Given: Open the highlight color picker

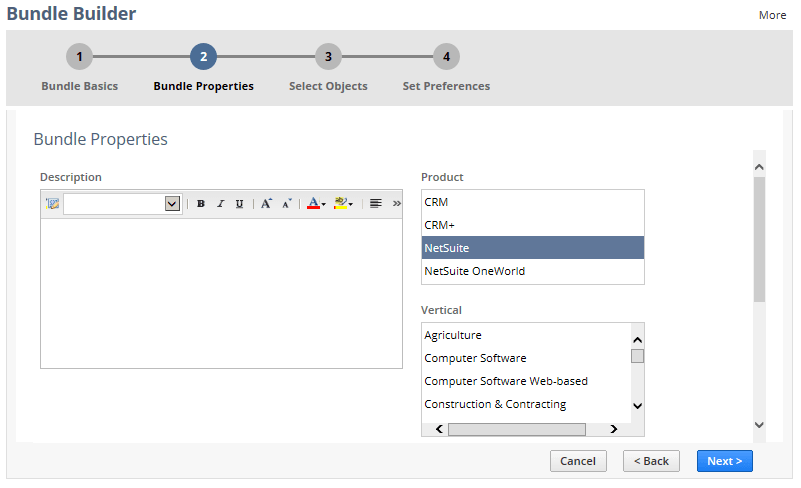Looking at the screenshot, I should tap(343, 203).
